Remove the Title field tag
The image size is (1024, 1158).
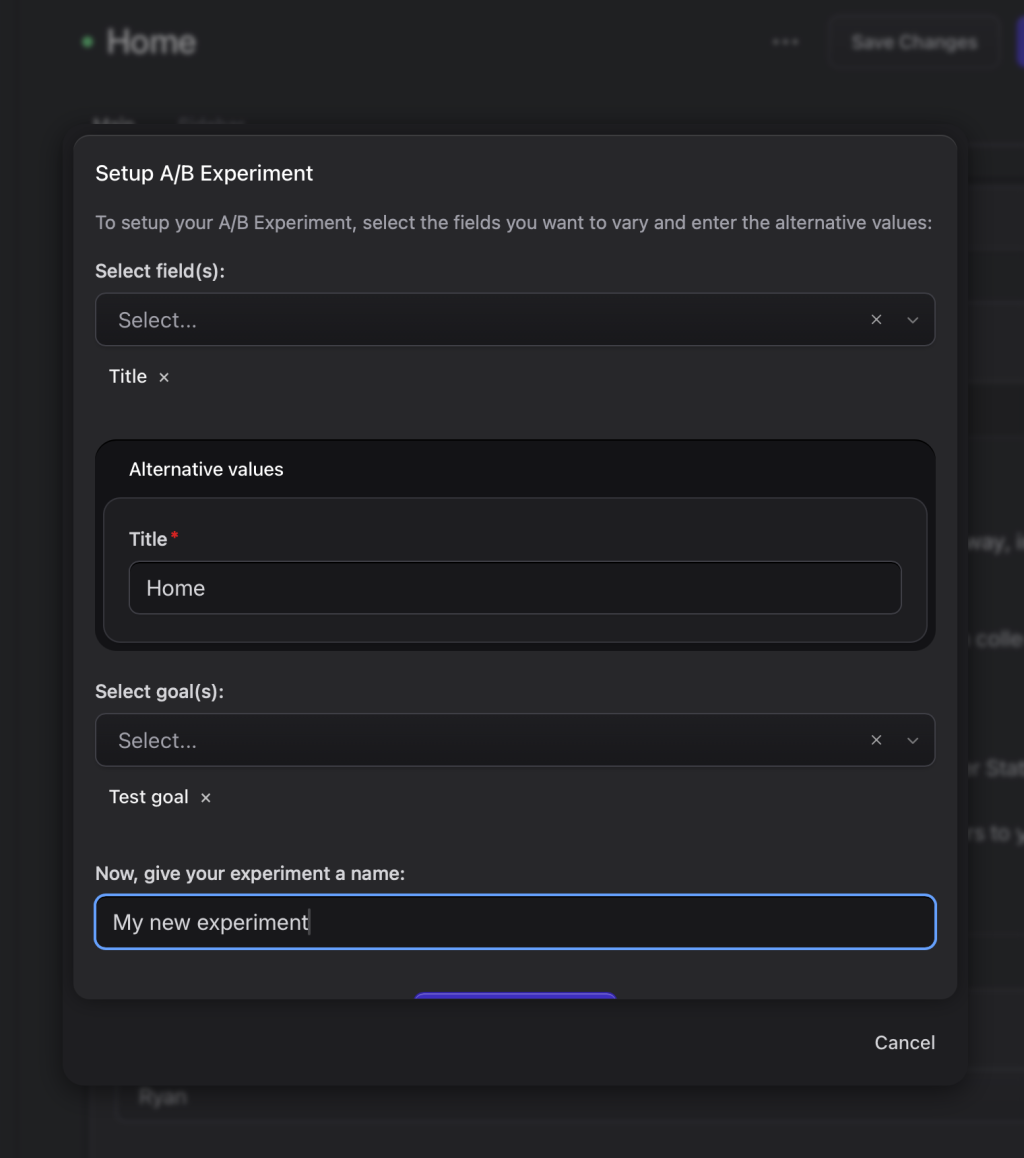(164, 377)
